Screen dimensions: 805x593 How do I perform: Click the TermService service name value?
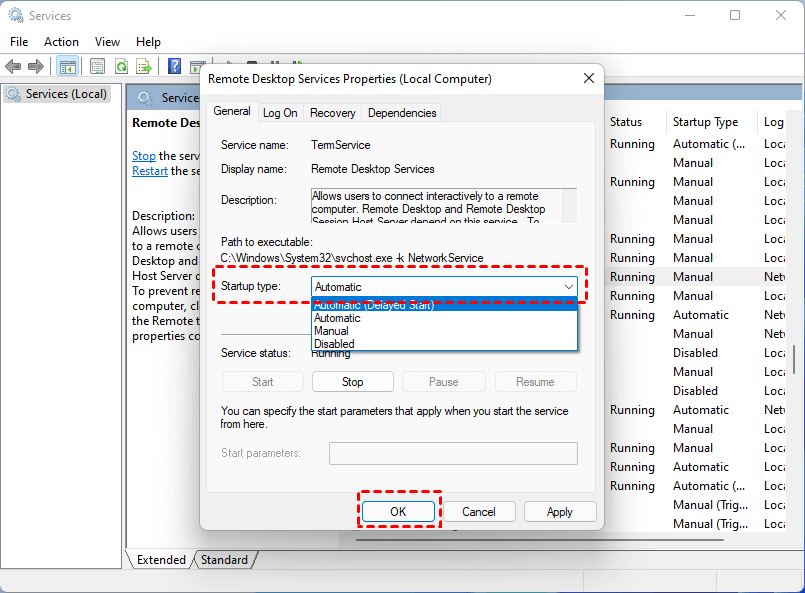click(x=340, y=145)
